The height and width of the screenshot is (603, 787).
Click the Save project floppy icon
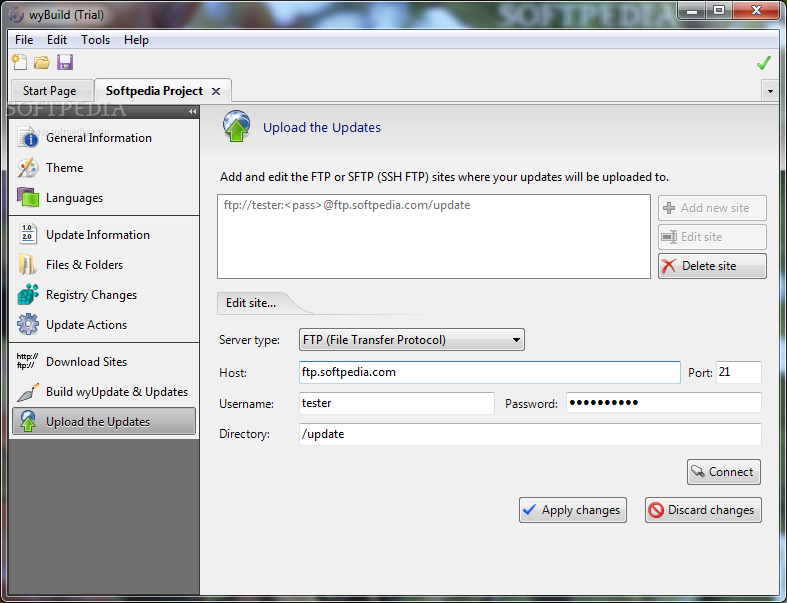65,62
